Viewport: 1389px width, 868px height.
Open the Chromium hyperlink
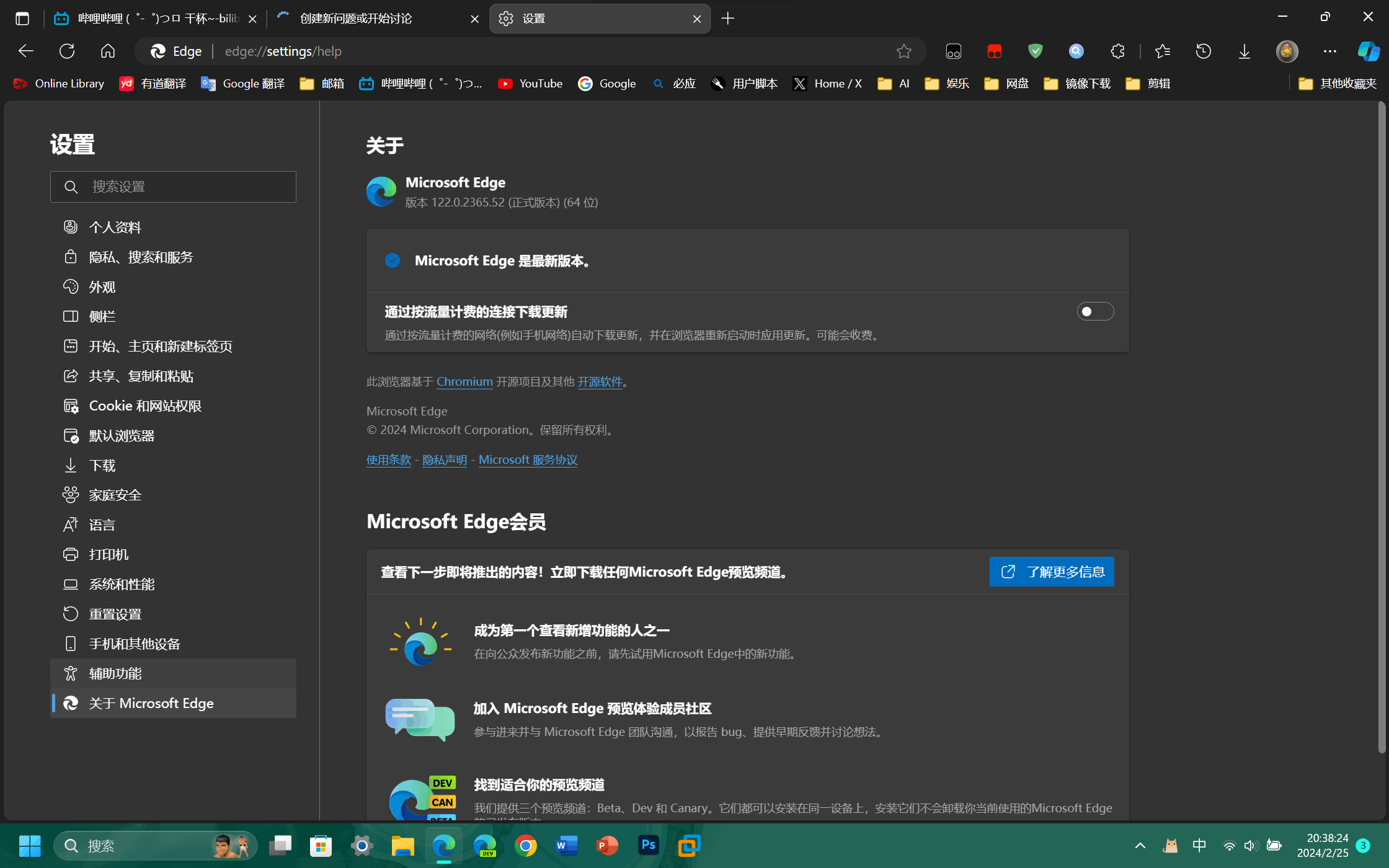[x=464, y=382]
